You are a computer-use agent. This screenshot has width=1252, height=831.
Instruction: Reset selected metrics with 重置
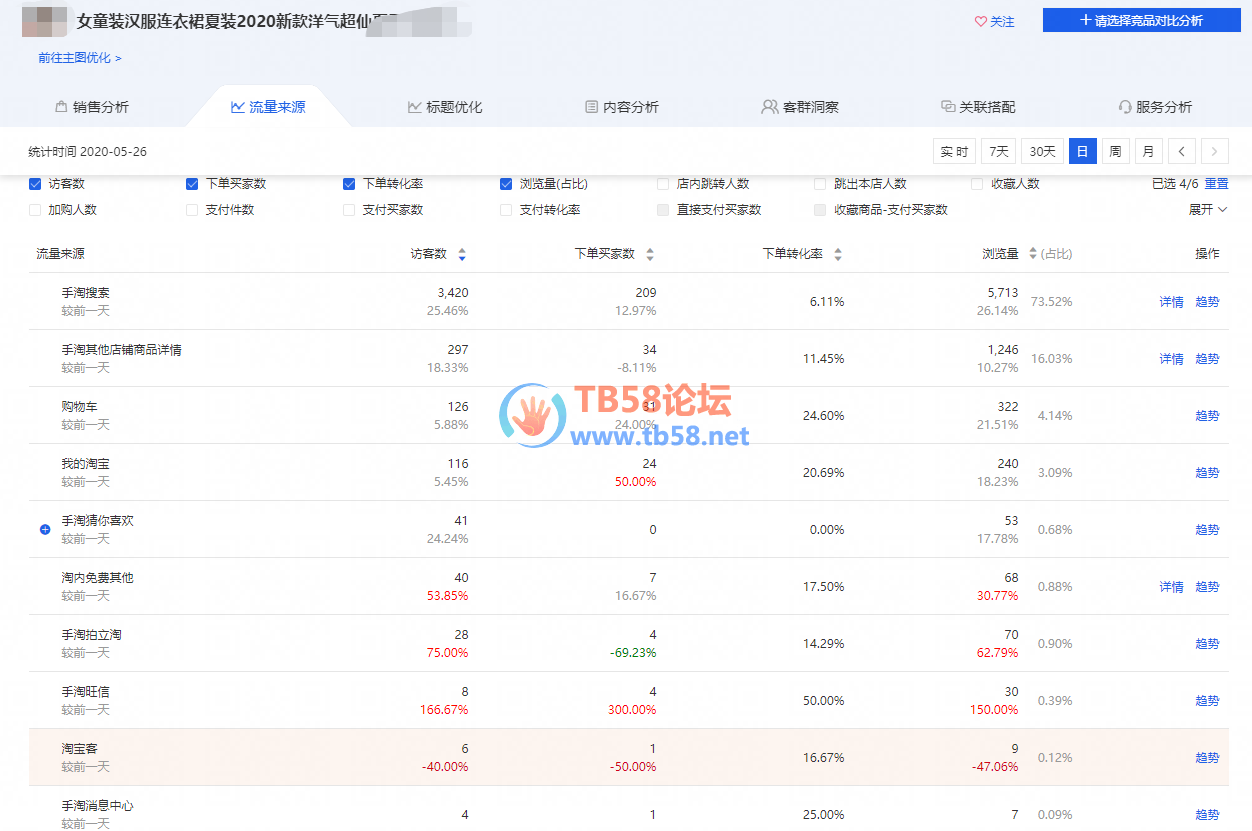pos(1216,184)
